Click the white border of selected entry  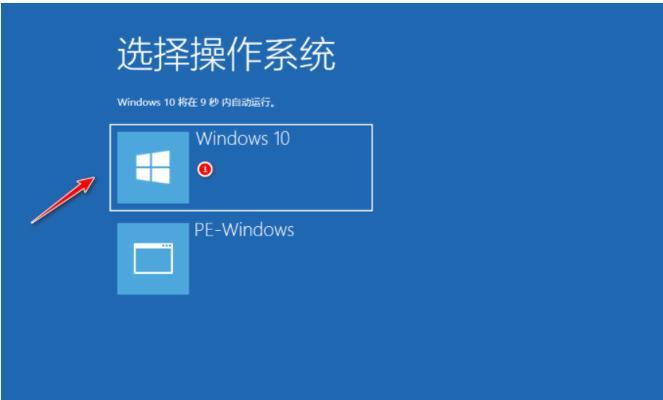coord(241,125)
